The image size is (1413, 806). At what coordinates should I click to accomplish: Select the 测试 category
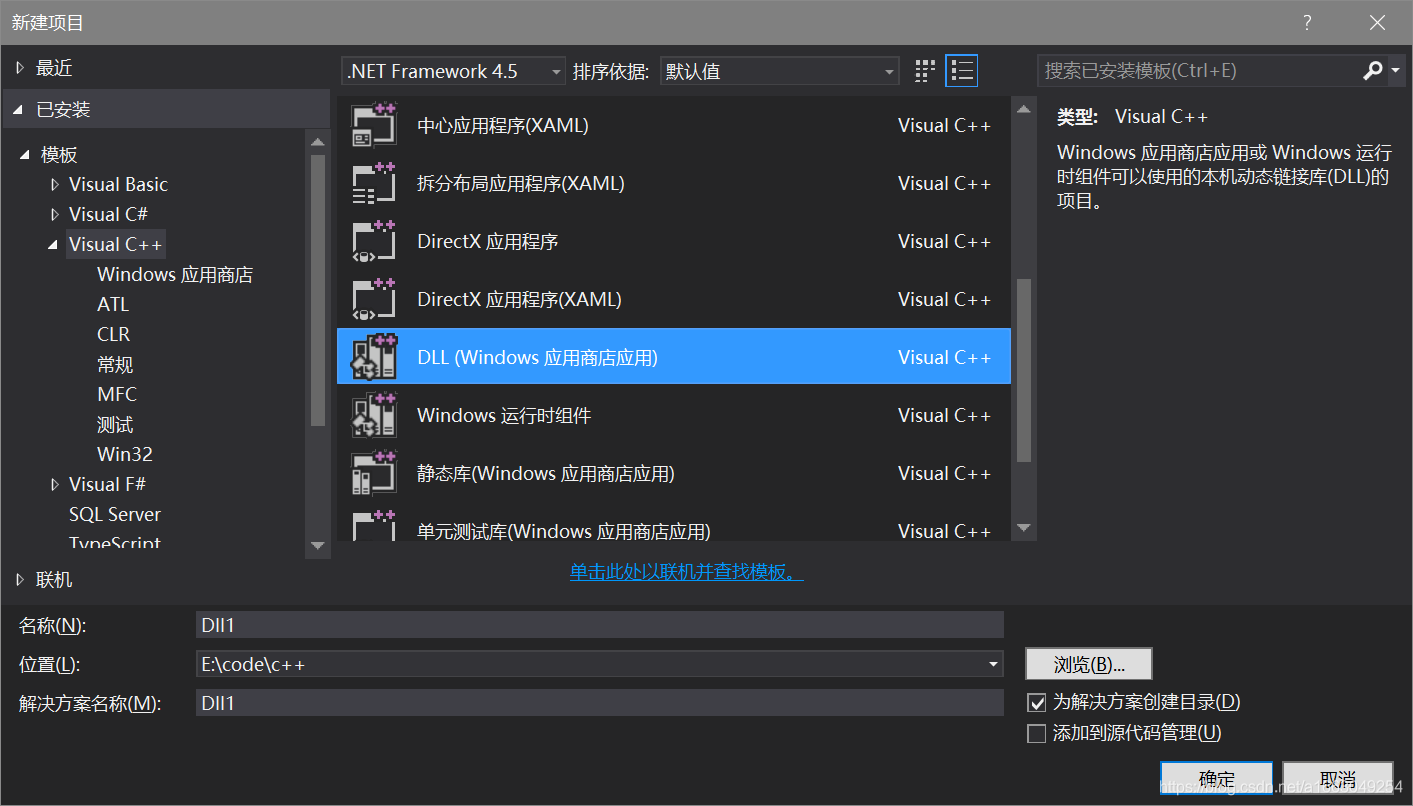point(115,425)
